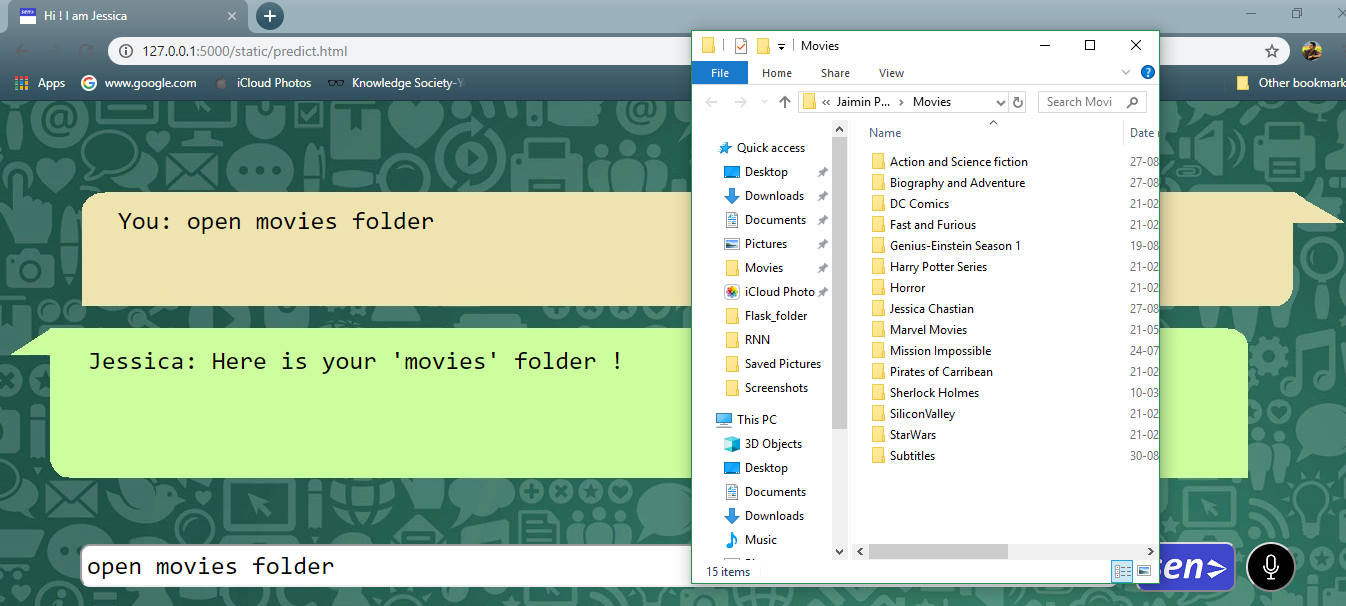Open Other bookmarks folder
The width and height of the screenshot is (1346, 606).
point(1290,83)
